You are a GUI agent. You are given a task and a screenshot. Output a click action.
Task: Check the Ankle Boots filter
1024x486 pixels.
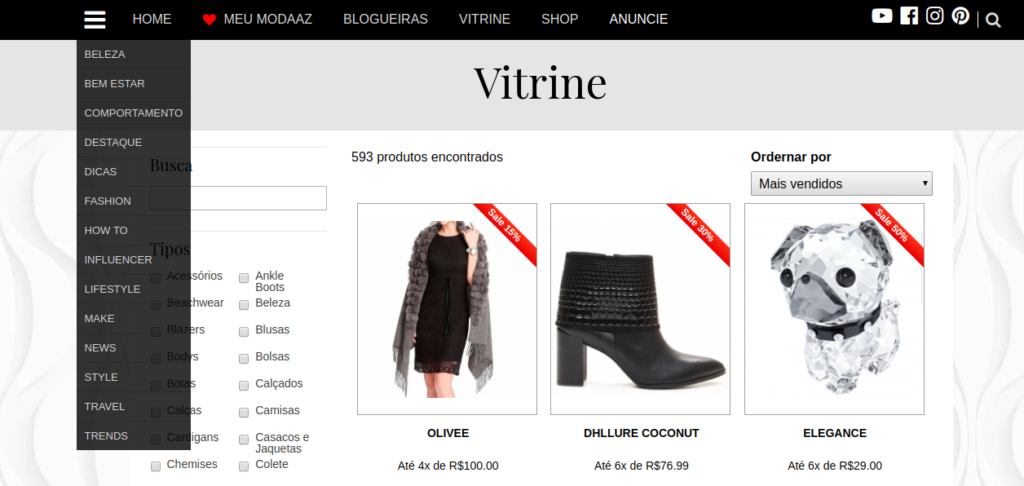click(x=244, y=278)
